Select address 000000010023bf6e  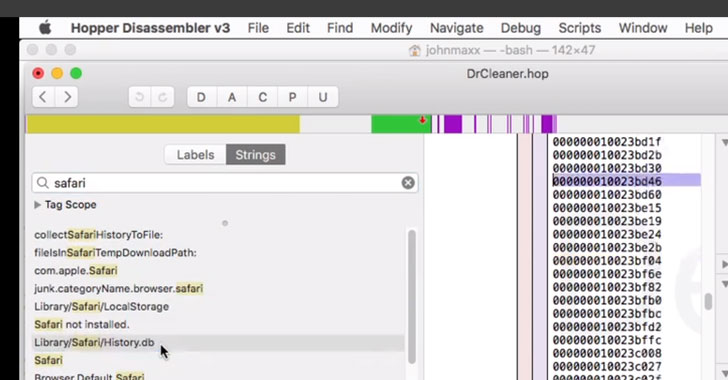point(607,274)
